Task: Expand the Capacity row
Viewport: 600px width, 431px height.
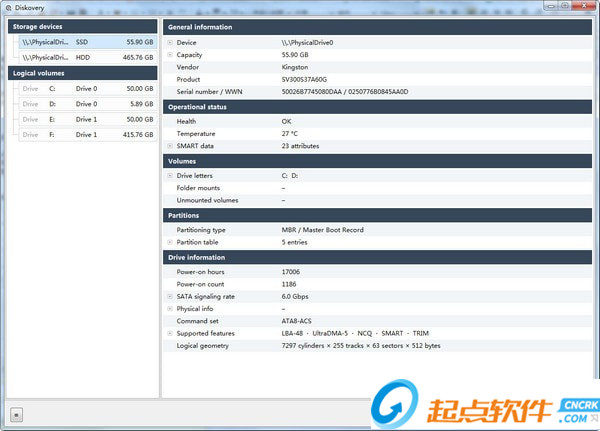Action: click(170, 55)
